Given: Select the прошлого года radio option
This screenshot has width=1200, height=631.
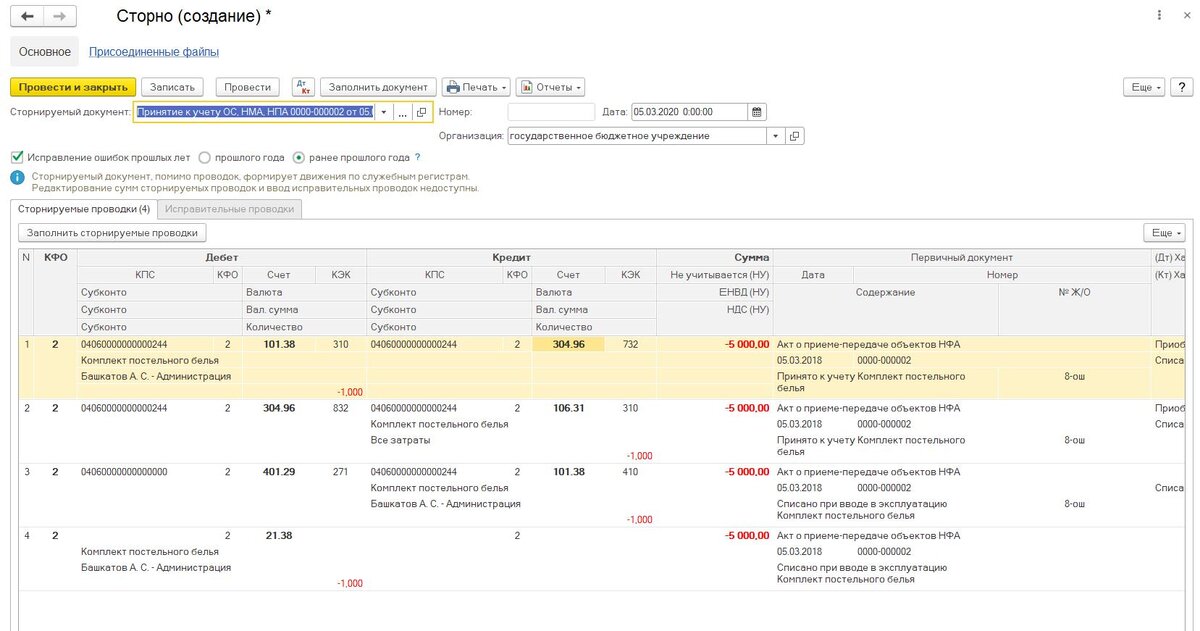Looking at the screenshot, I should (x=204, y=157).
